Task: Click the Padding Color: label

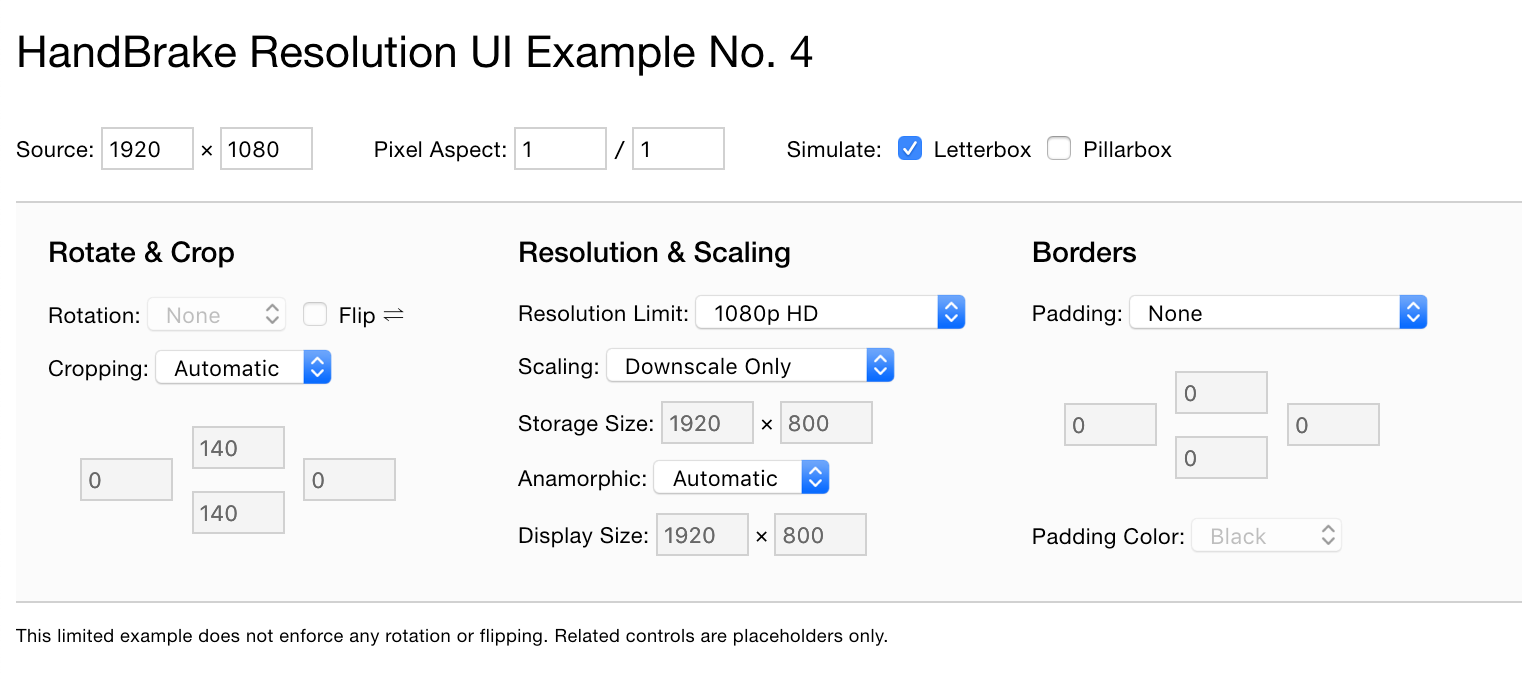Action: (1108, 537)
